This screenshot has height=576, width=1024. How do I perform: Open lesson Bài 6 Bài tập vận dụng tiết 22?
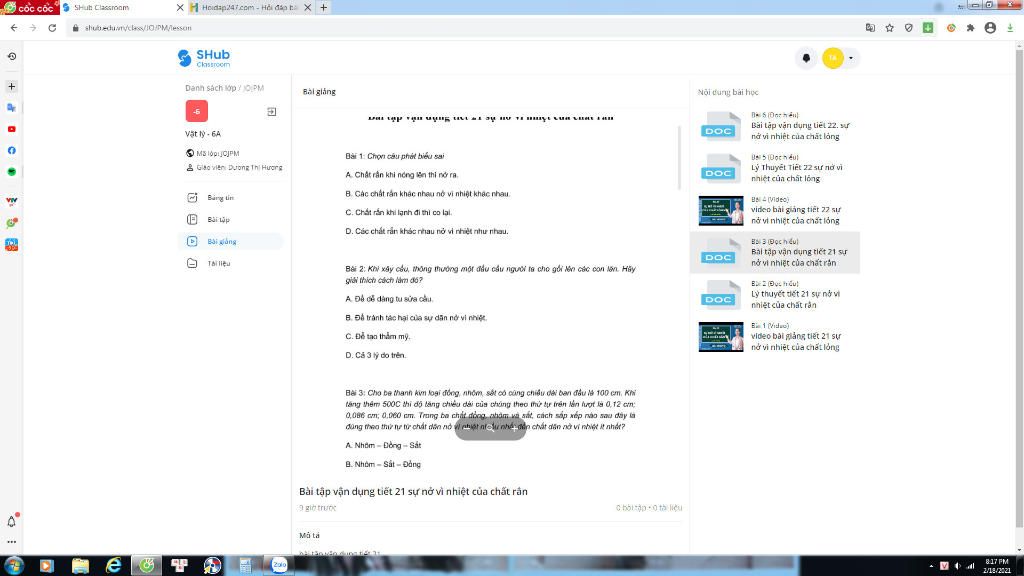point(775,126)
